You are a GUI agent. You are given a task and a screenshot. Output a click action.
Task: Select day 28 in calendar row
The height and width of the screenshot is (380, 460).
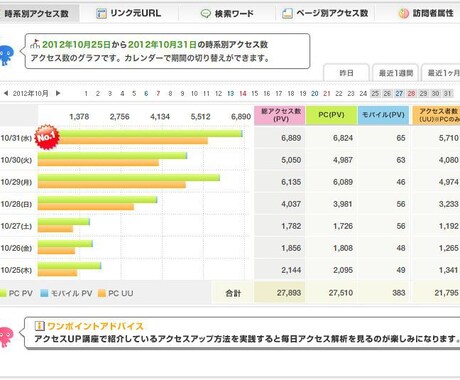(x=411, y=94)
